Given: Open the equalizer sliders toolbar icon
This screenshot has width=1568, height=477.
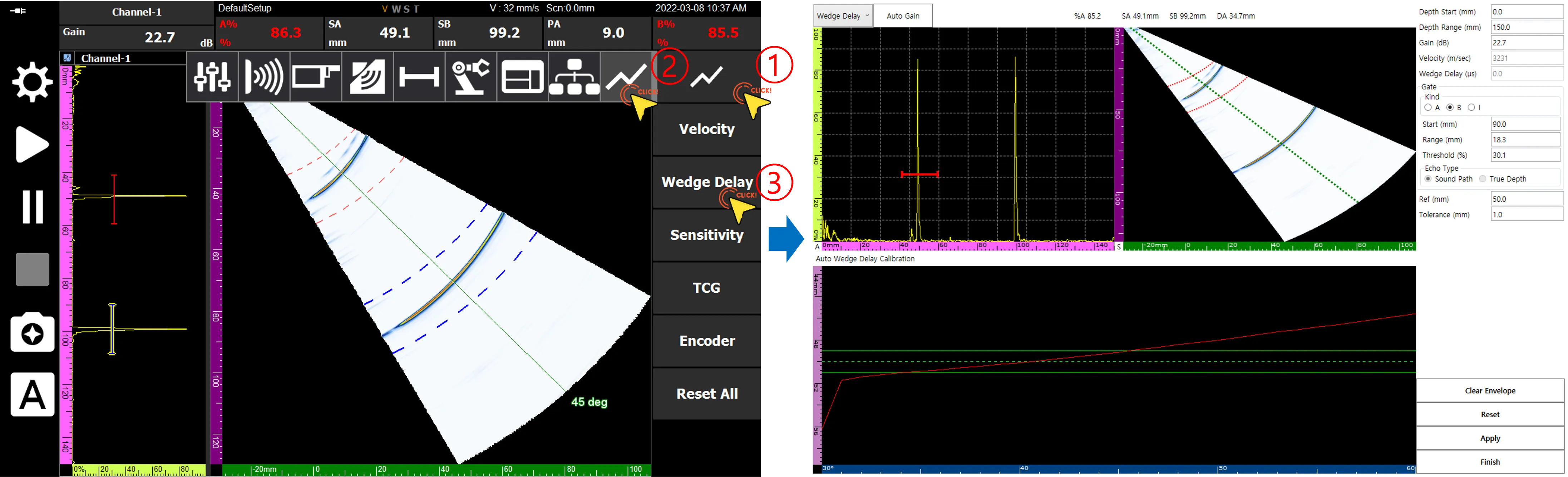Looking at the screenshot, I should point(212,77).
